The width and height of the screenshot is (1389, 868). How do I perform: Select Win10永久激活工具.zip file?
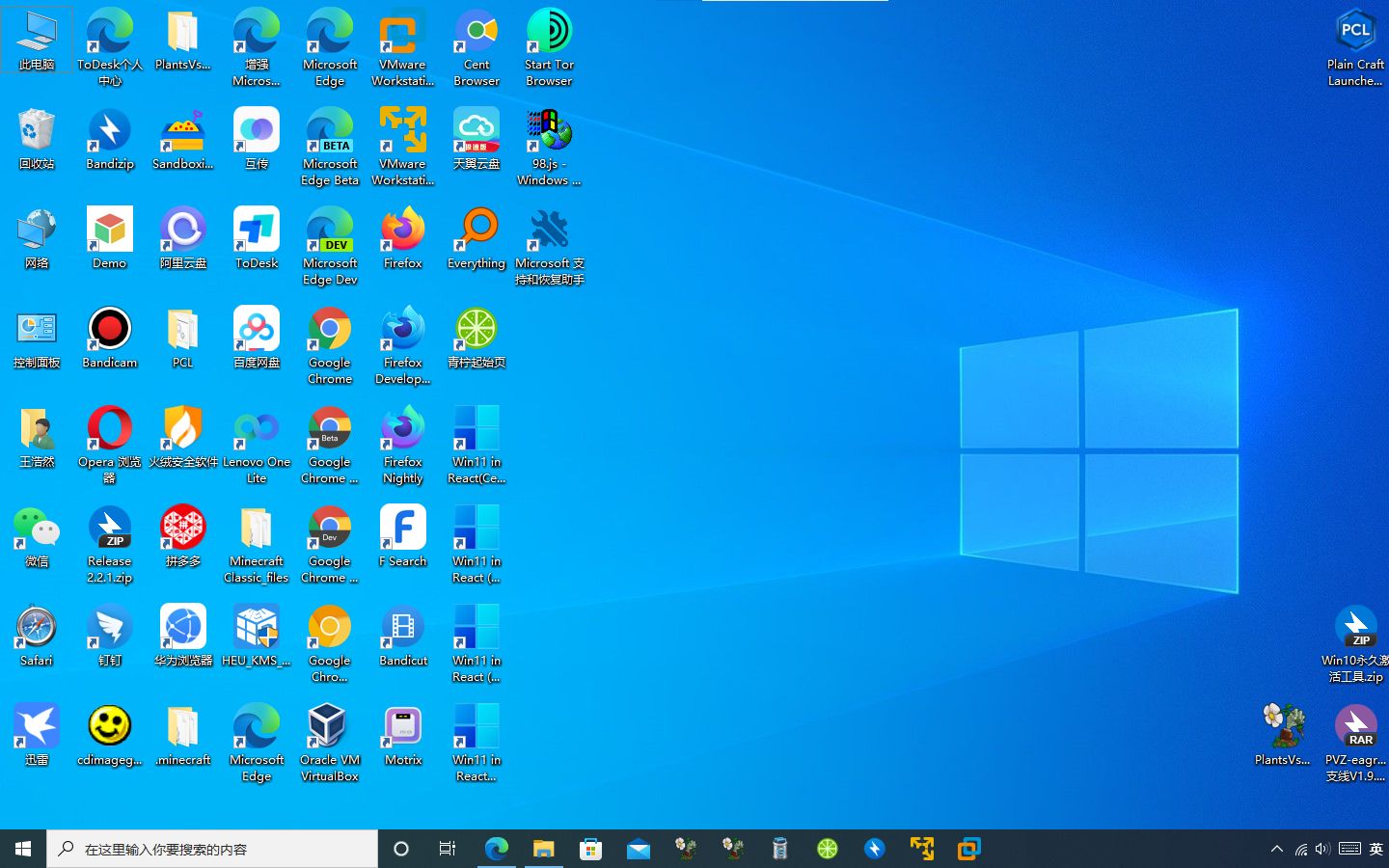coord(1355,643)
